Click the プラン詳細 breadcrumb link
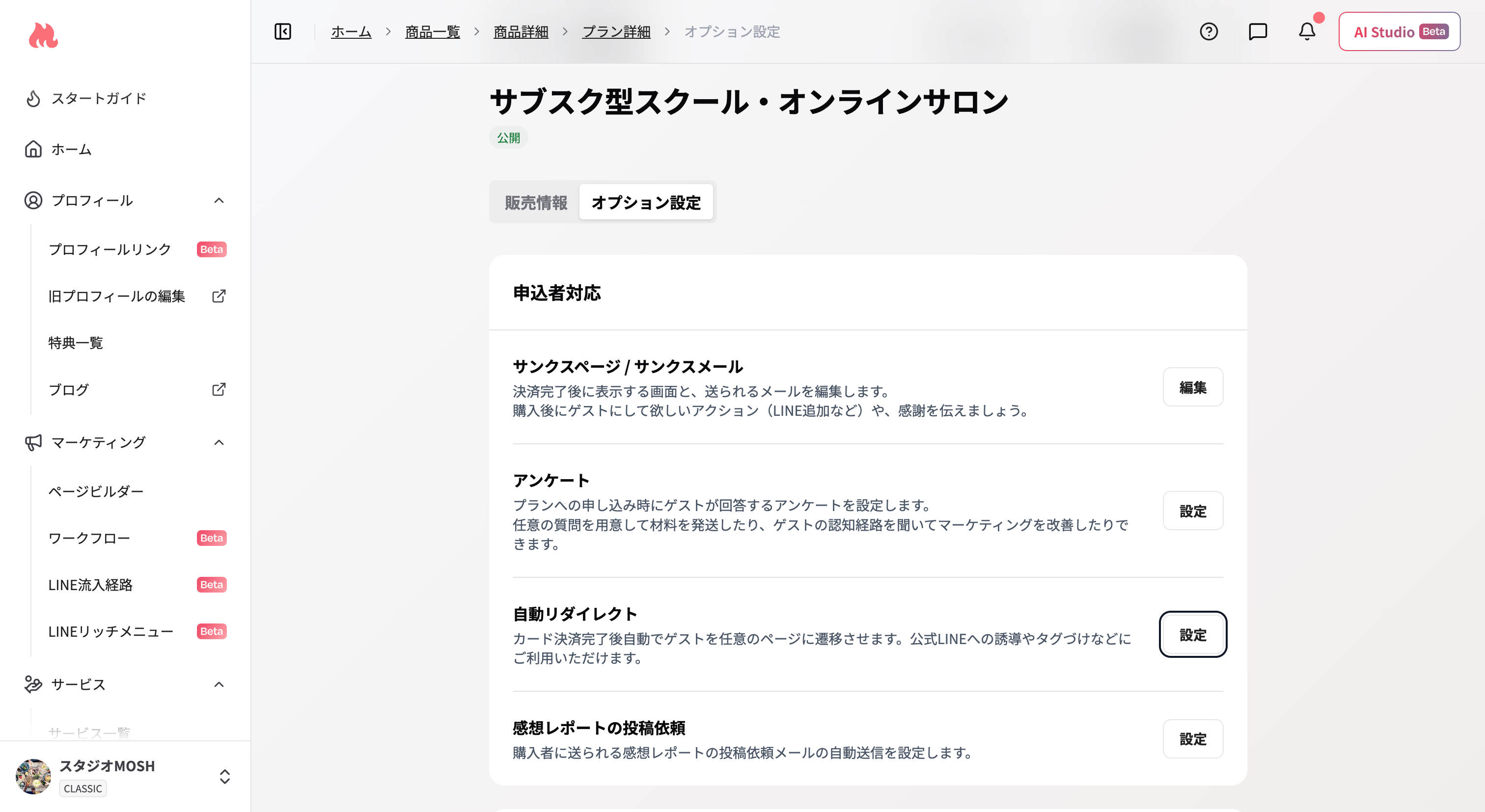Viewport: 1485px width, 812px height. pos(616,32)
